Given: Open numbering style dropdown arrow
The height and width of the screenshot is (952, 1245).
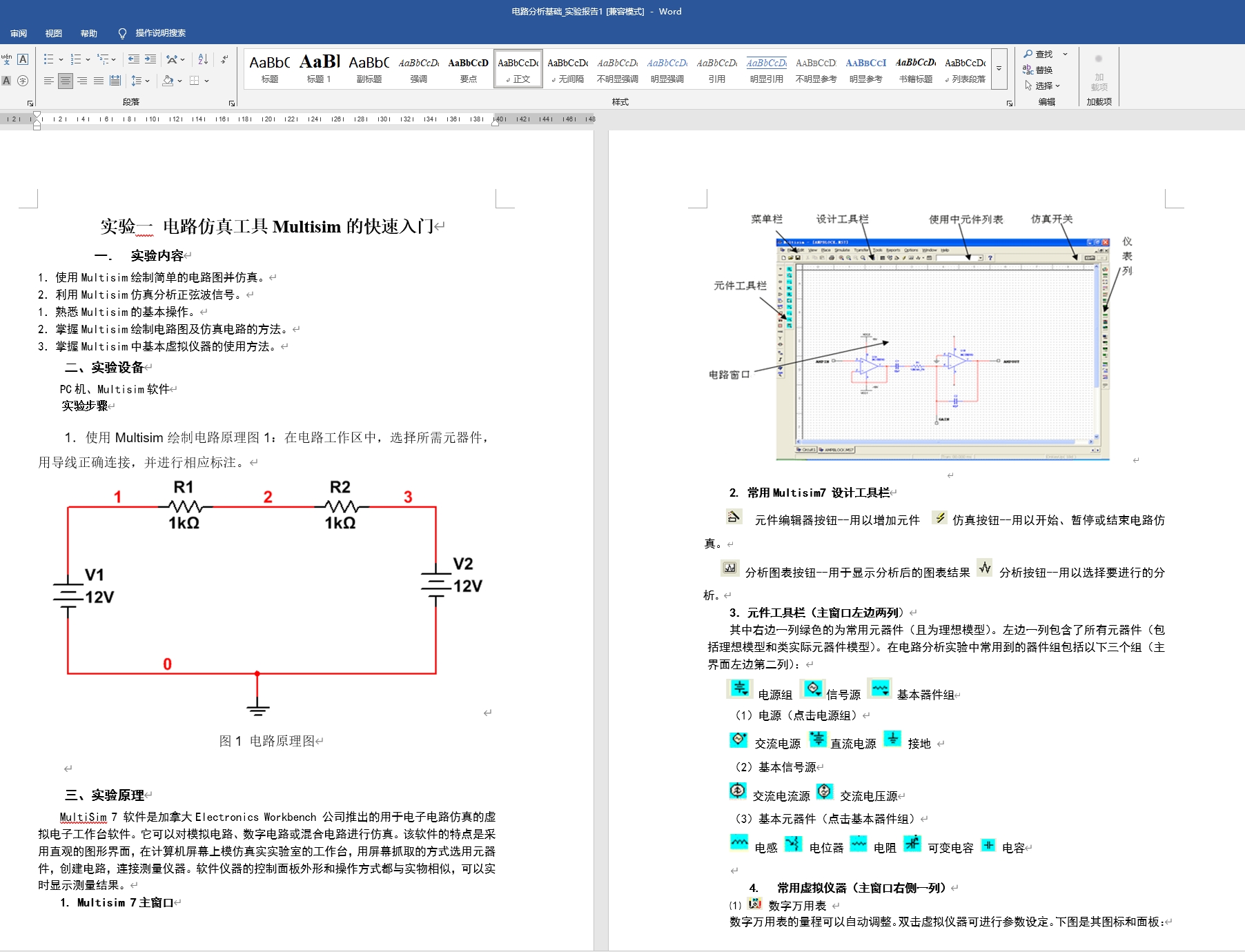Looking at the screenshot, I should point(88,59).
